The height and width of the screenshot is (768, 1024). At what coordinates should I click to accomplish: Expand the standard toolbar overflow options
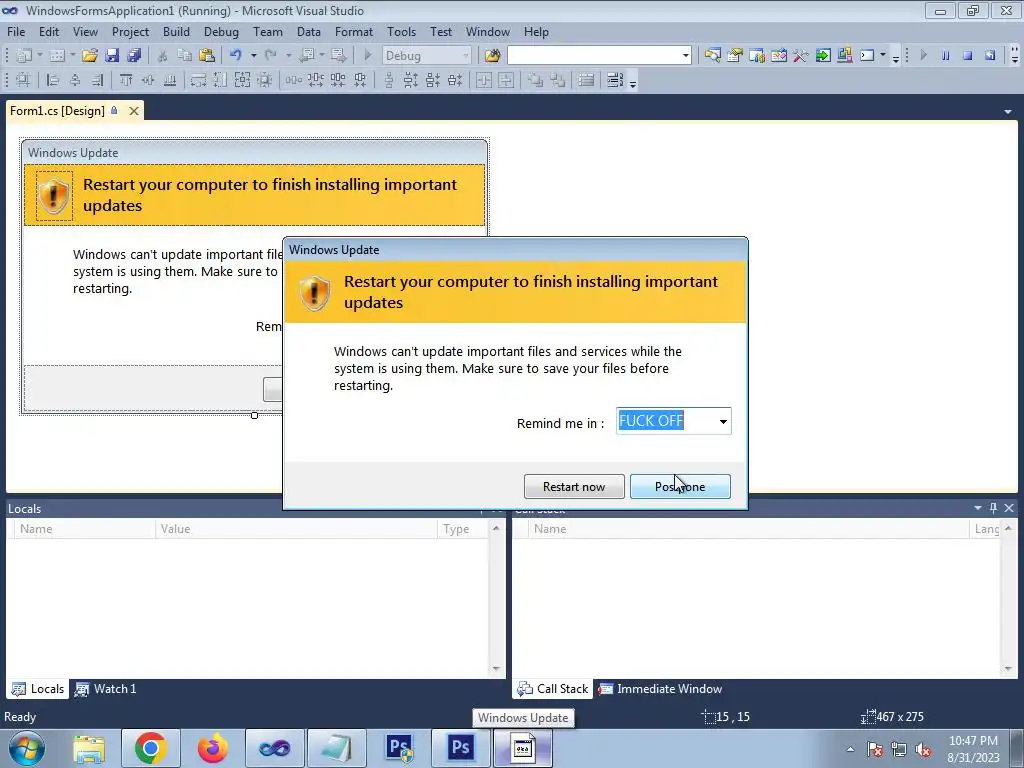[x=896, y=57]
